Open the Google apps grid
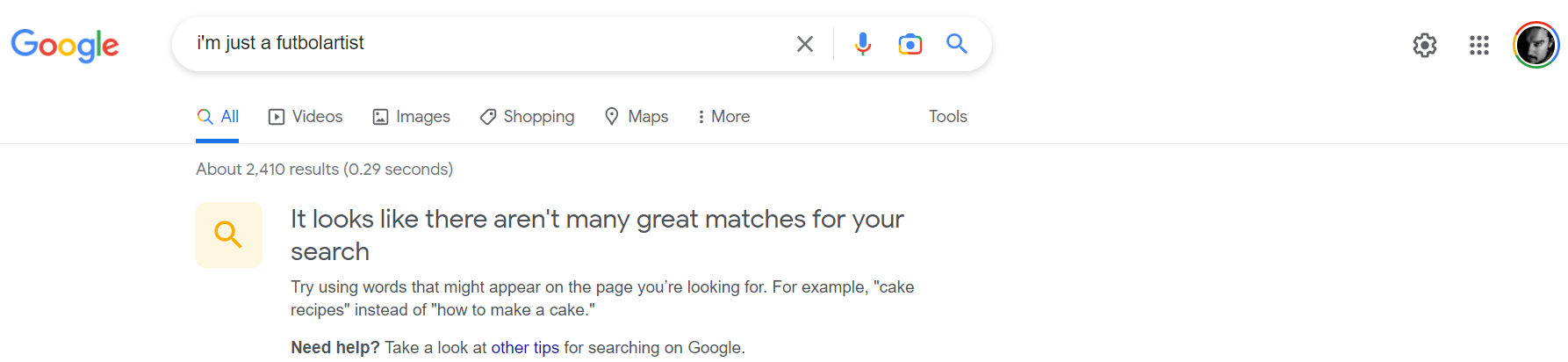 1479,45
